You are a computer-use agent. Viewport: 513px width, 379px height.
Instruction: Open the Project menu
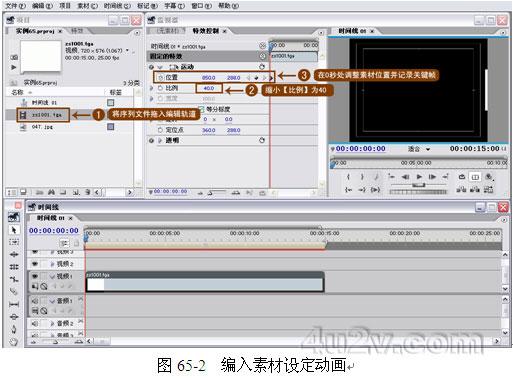(x=65, y=6)
